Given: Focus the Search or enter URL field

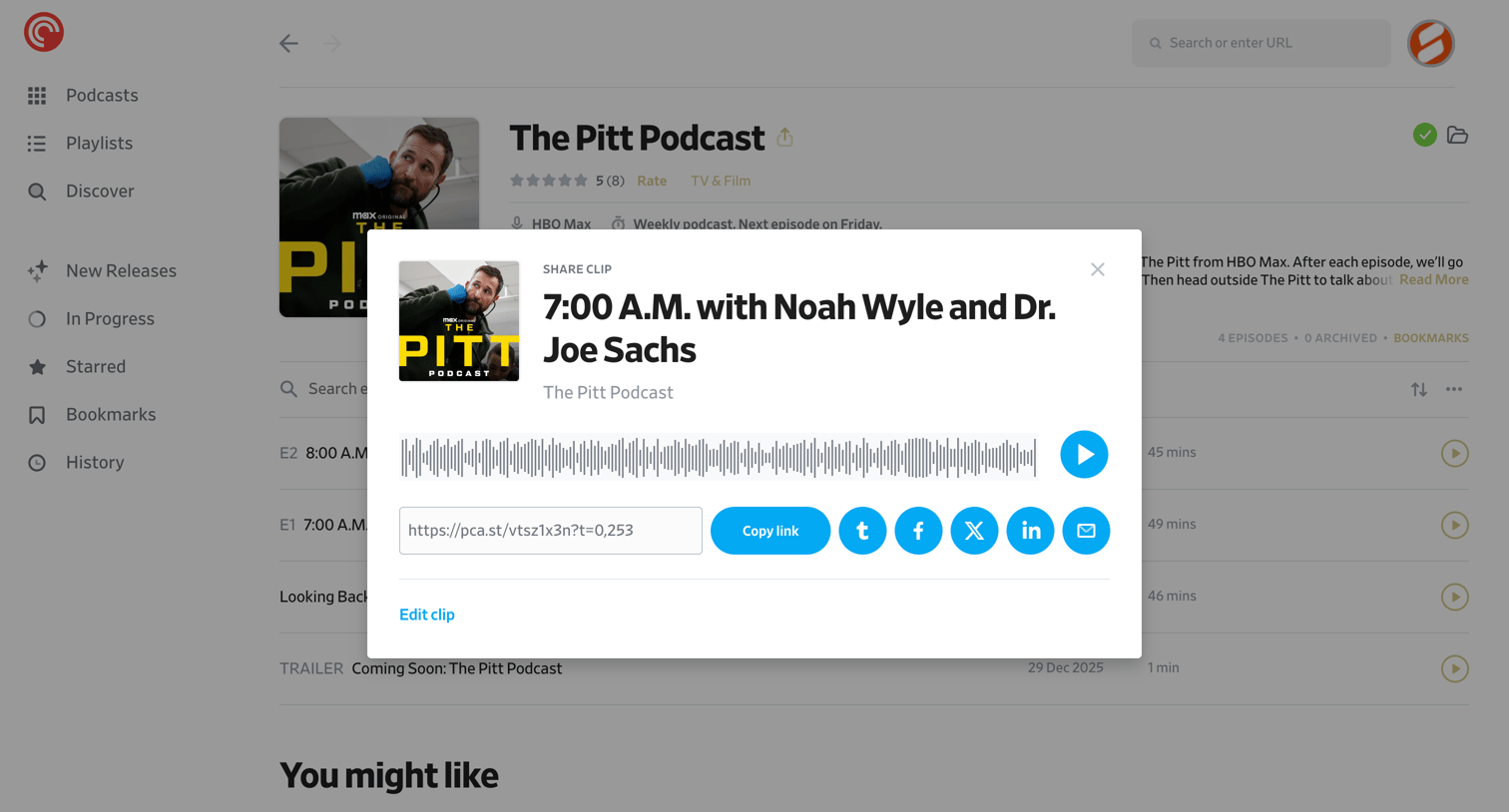Looking at the screenshot, I should pyautogui.click(x=1260, y=43).
